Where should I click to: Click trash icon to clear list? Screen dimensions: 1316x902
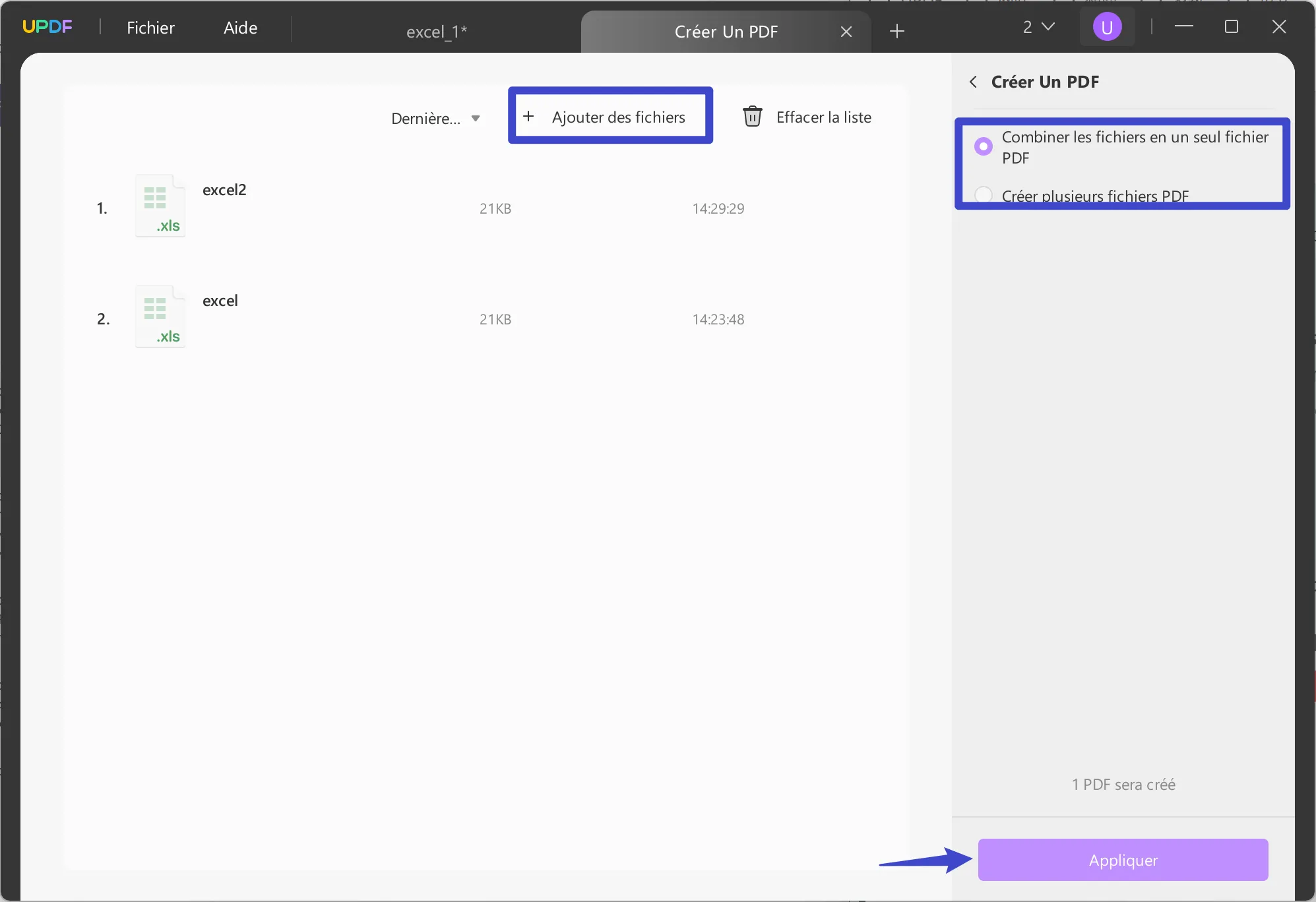point(752,117)
